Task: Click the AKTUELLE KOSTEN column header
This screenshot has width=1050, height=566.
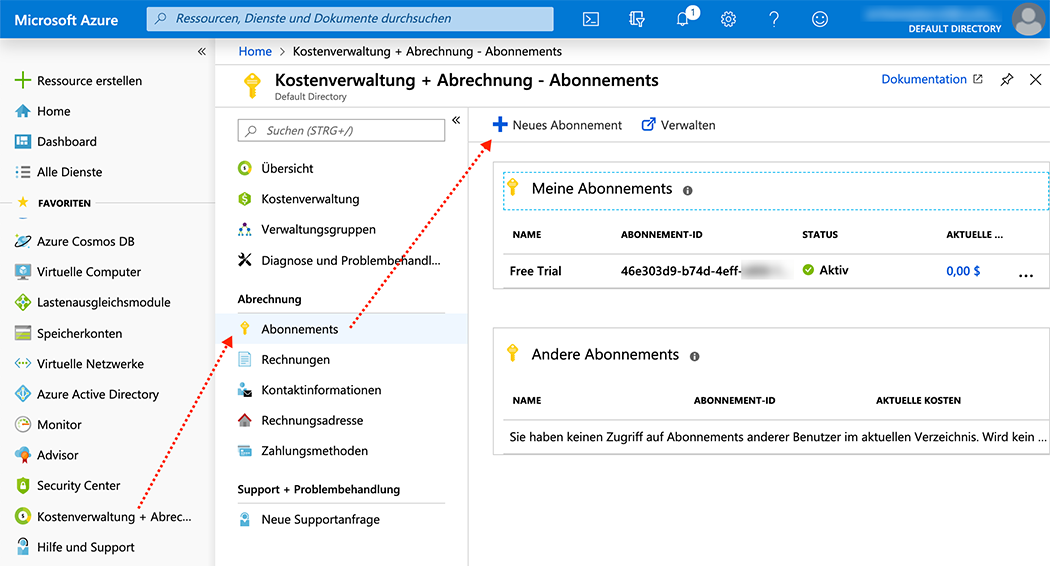Action: pos(918,401)
